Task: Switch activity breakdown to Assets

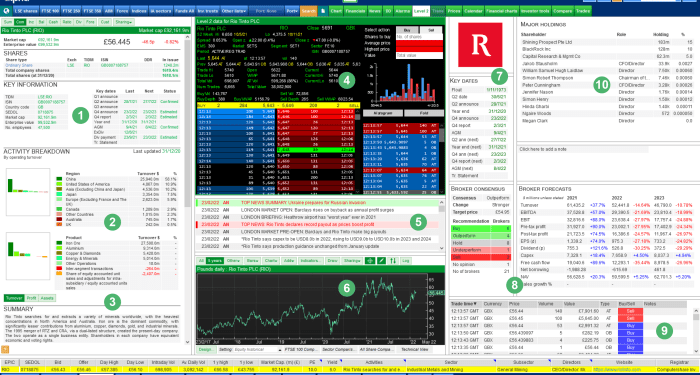Action: [x=46, y=297]
